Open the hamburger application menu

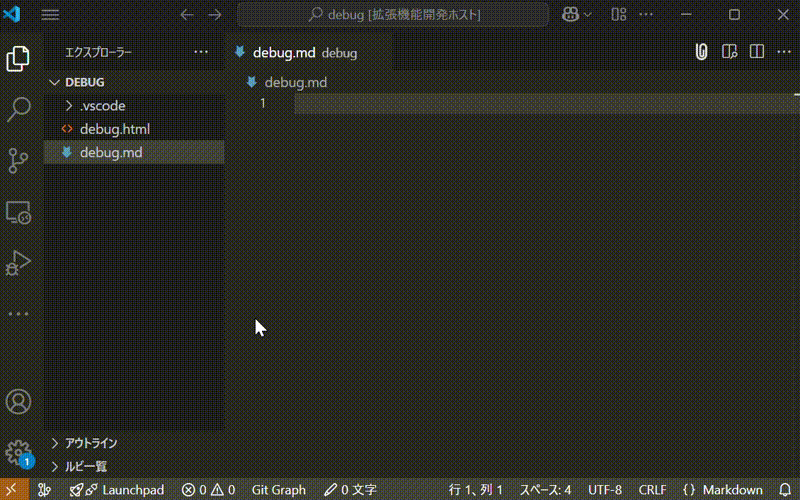click(x=50, y=15)
